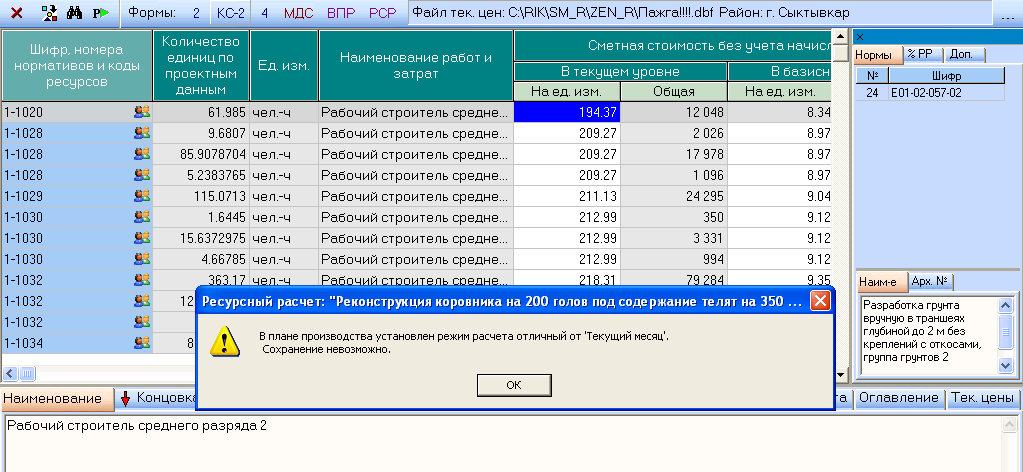Open the Наименование bottom tab

click(x=57, y=398)
